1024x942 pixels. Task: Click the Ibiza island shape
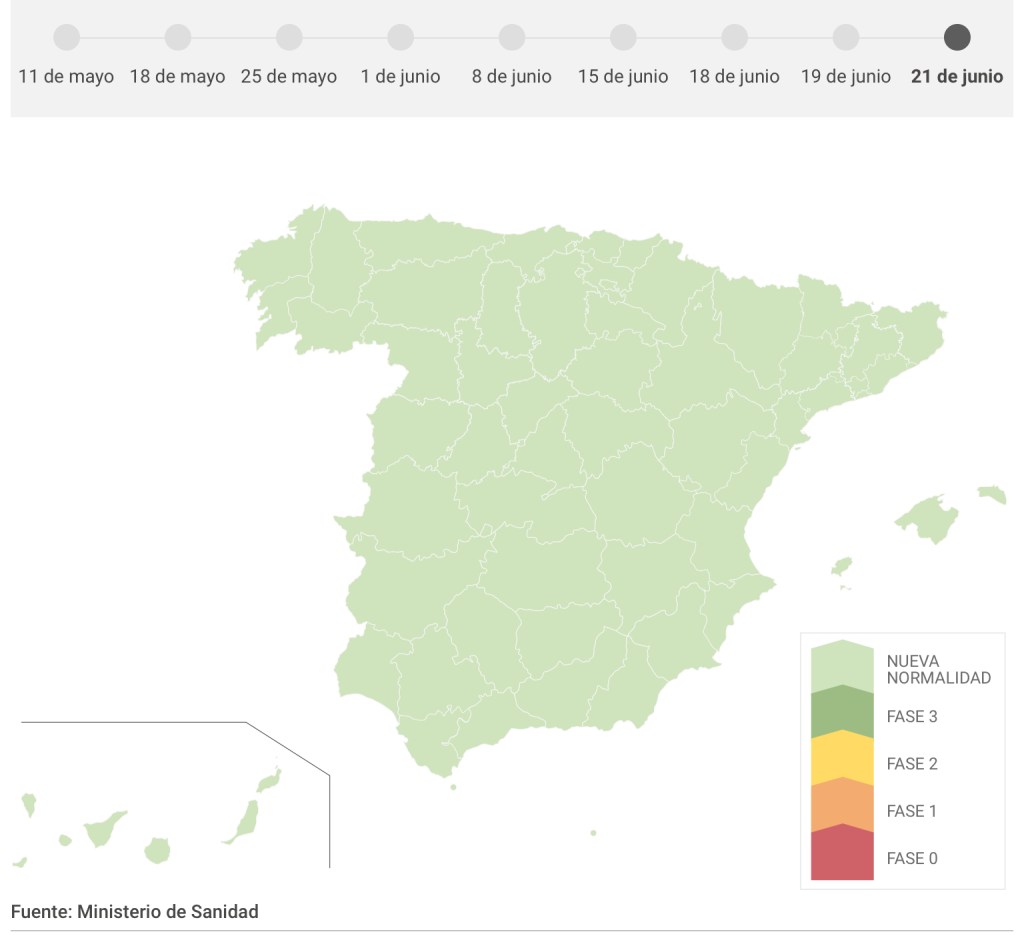pyautogui.click(x=842, y=567)
